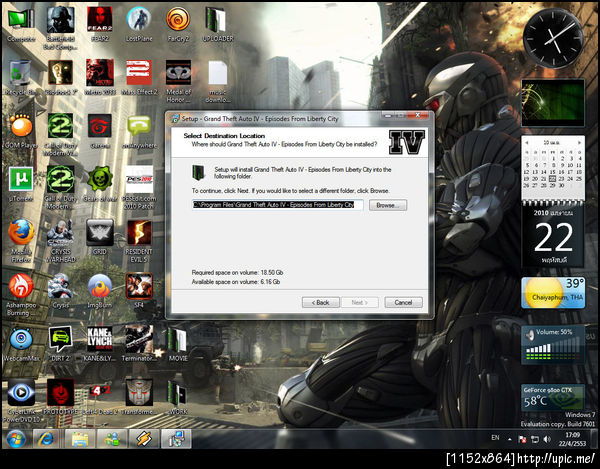Click the EN language indicator
Image resolution: width=600 pixels, height=469 pixels.
[495, 438]
